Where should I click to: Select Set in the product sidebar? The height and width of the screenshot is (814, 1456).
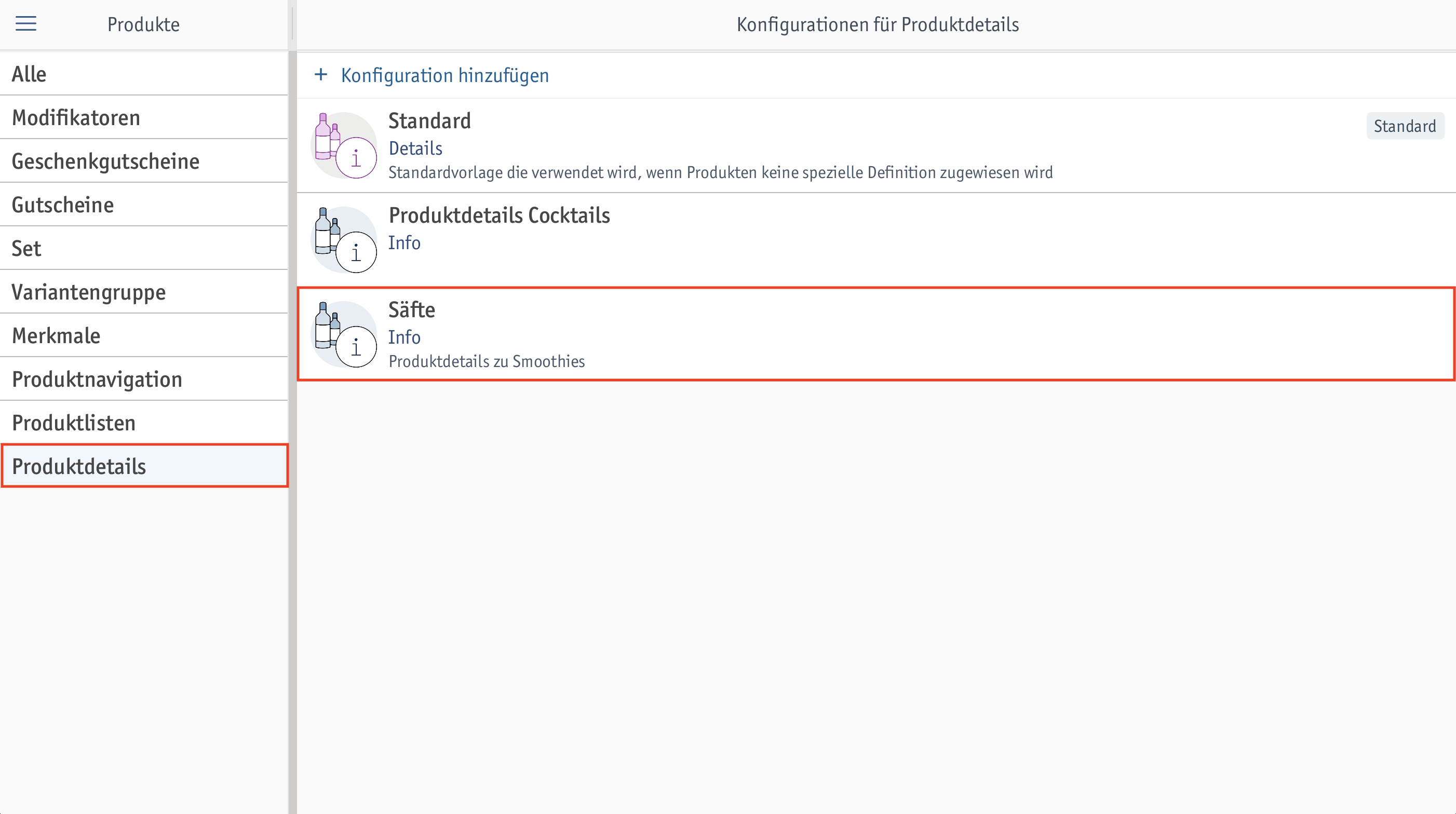click(x=144, y=249)
